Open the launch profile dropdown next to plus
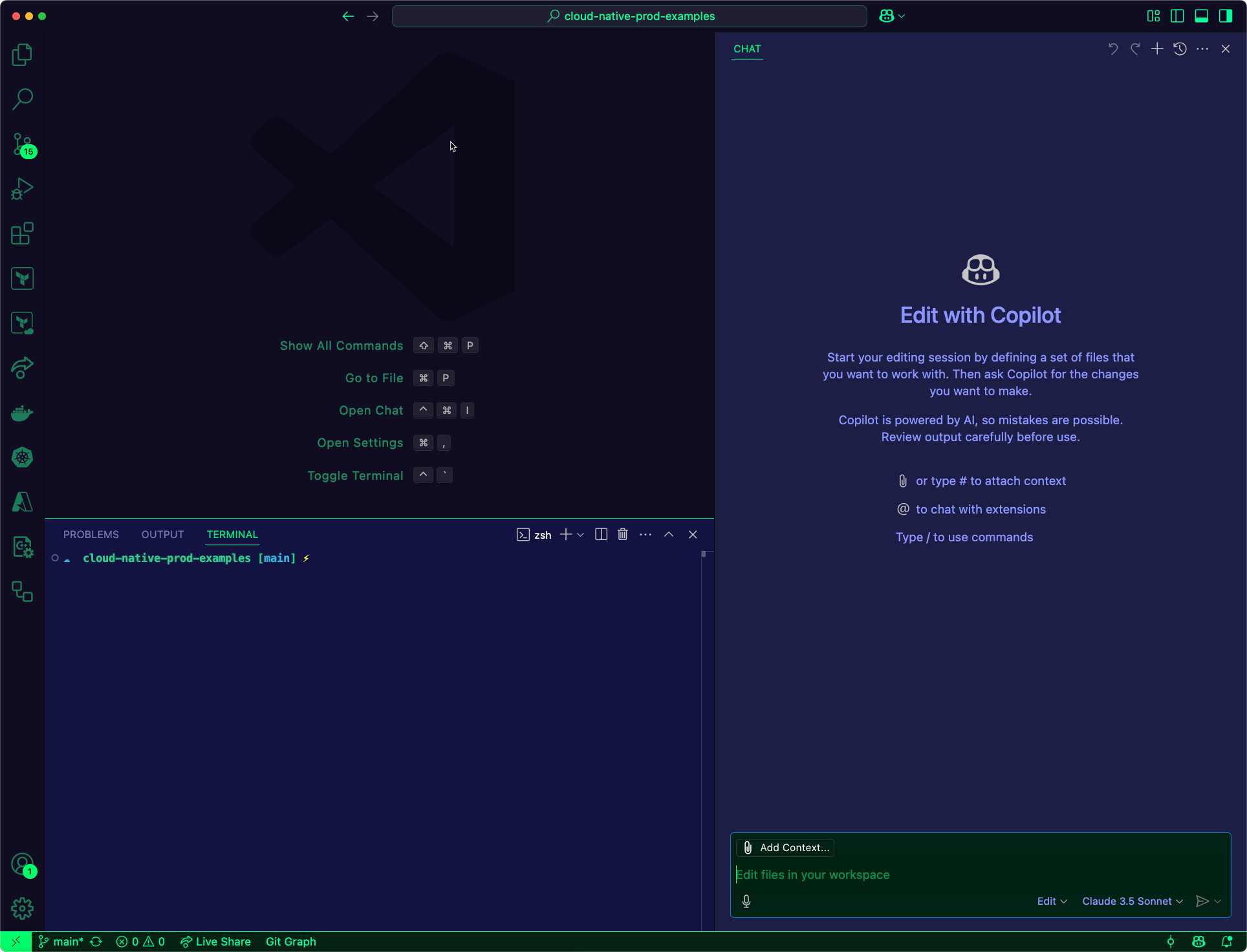This screenshot has height=952, width=1247. click(x=580, y=534)
